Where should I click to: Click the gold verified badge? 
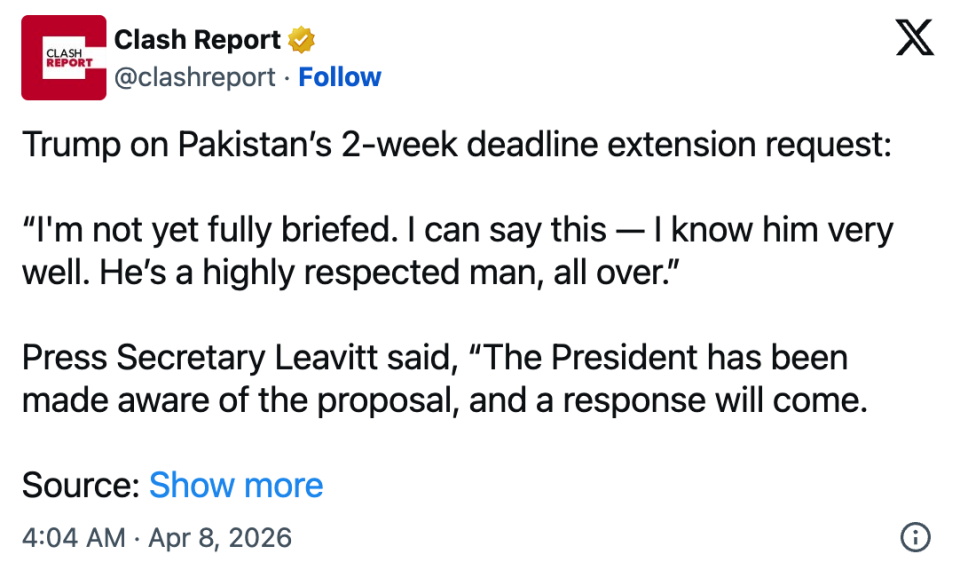(301, 40)
